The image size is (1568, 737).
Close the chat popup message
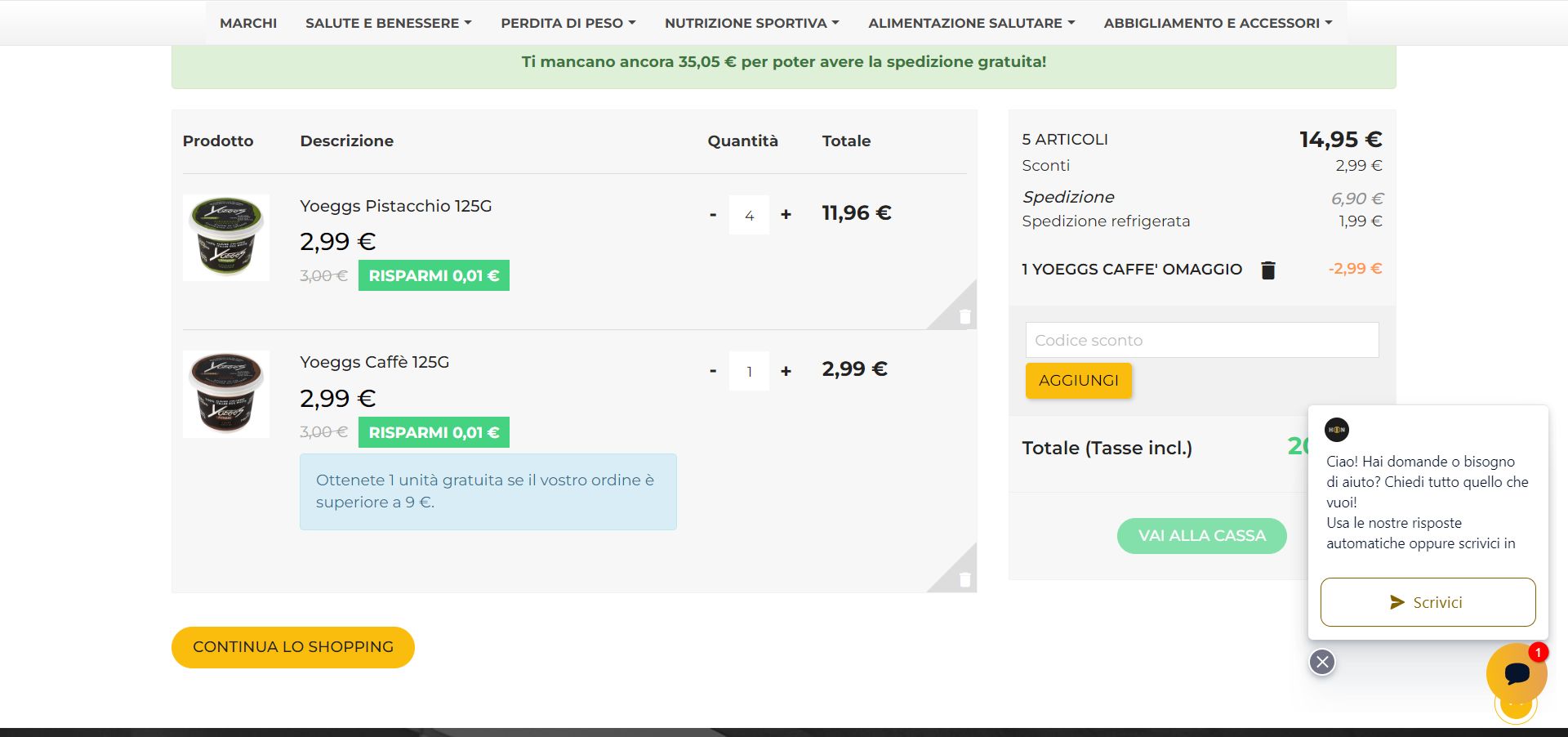[x=1322, y=662]
